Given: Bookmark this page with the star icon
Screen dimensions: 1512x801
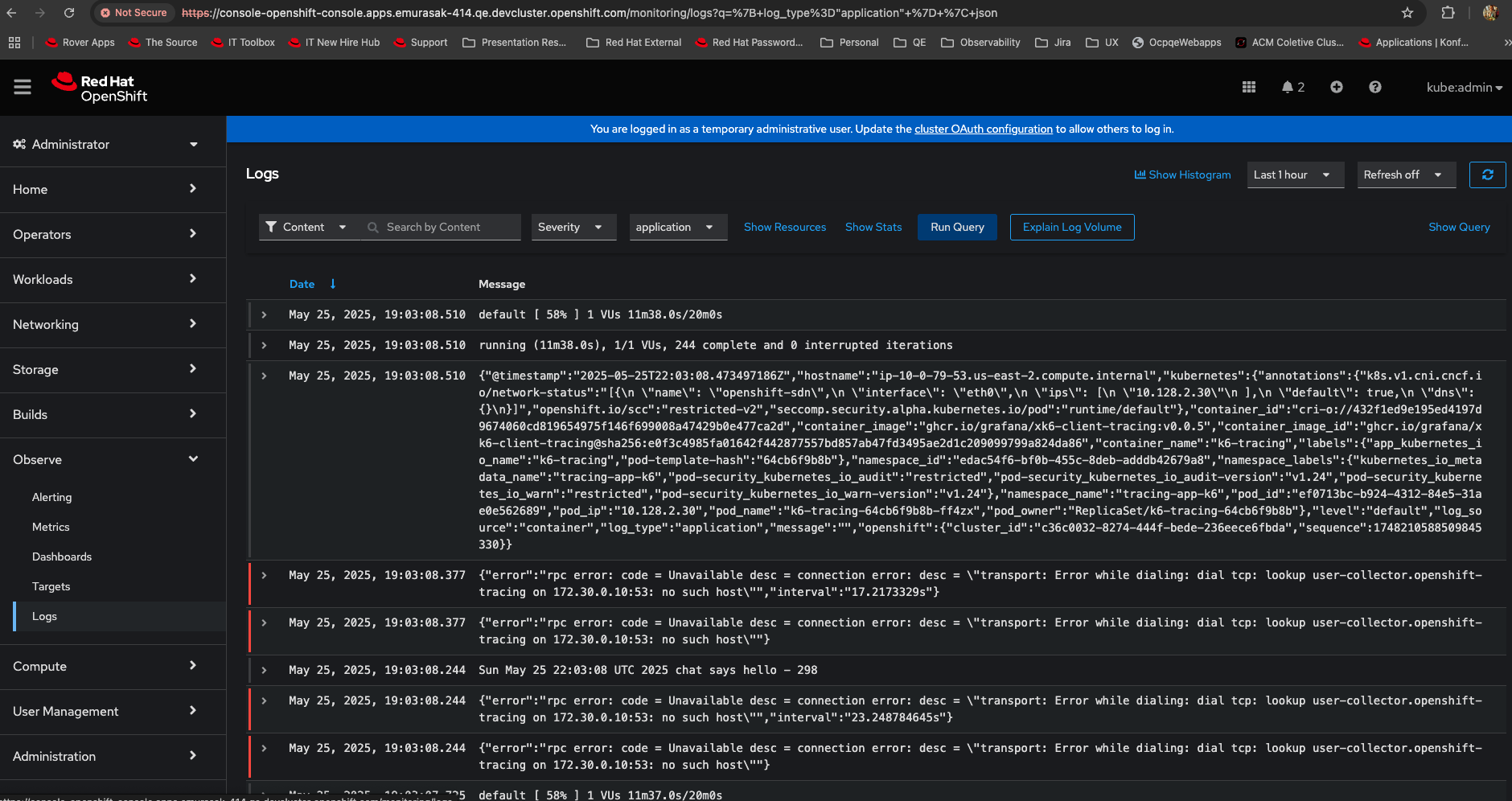Looking at the screenshot, I should 1407,13.
